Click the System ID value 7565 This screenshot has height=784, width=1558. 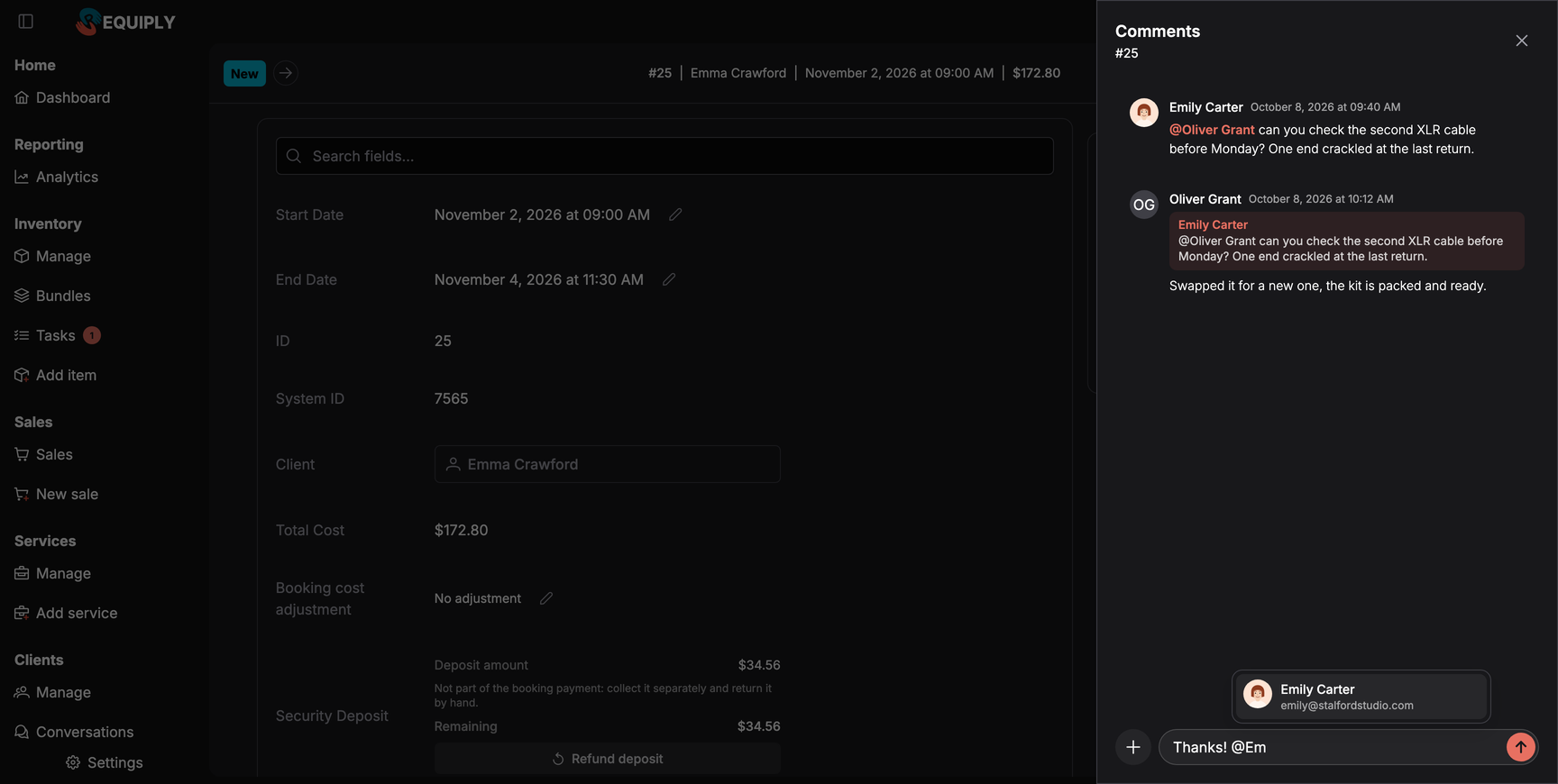(451, 398)
